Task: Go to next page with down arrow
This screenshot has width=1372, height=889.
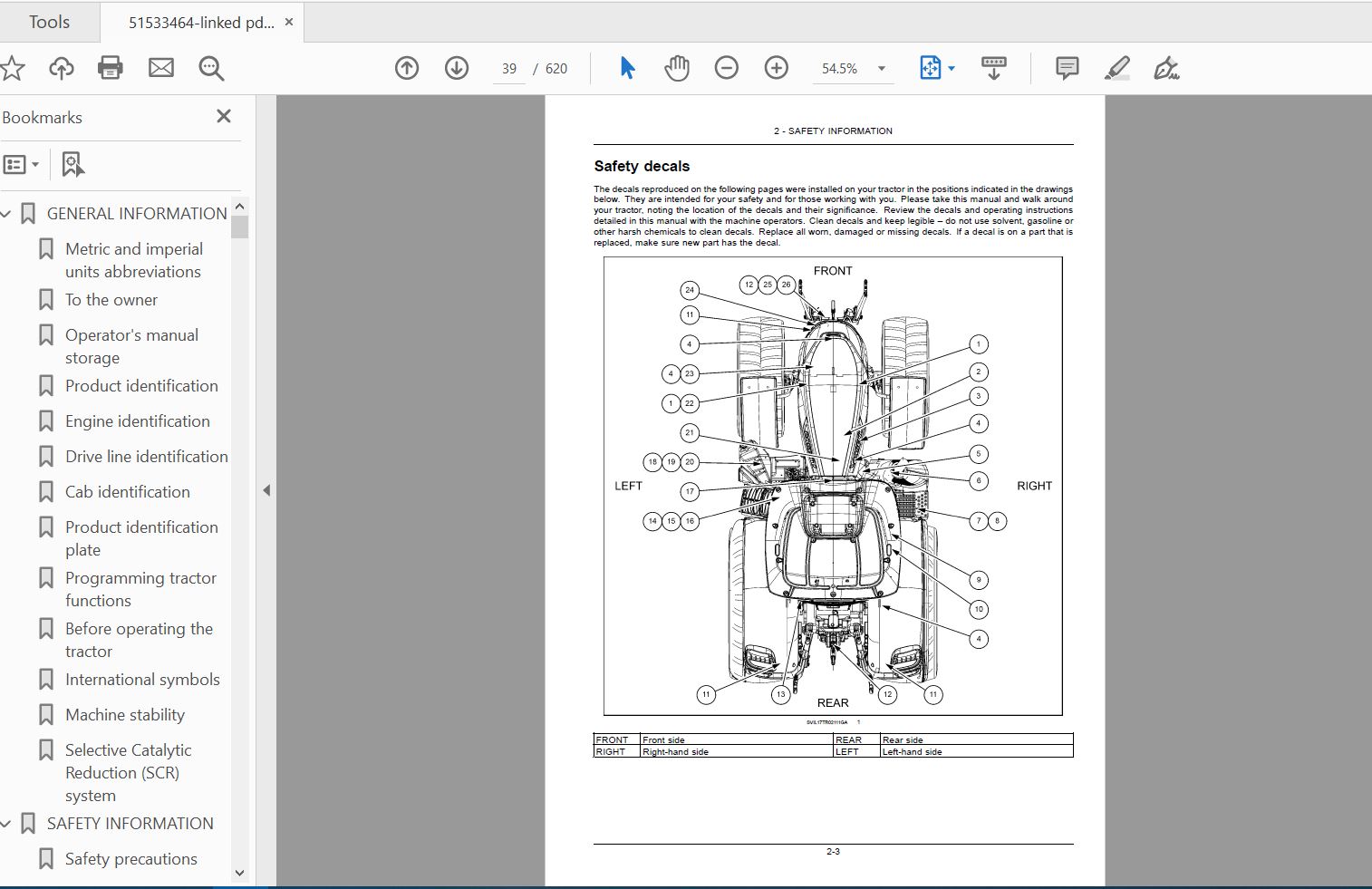Action: [457, 68]
